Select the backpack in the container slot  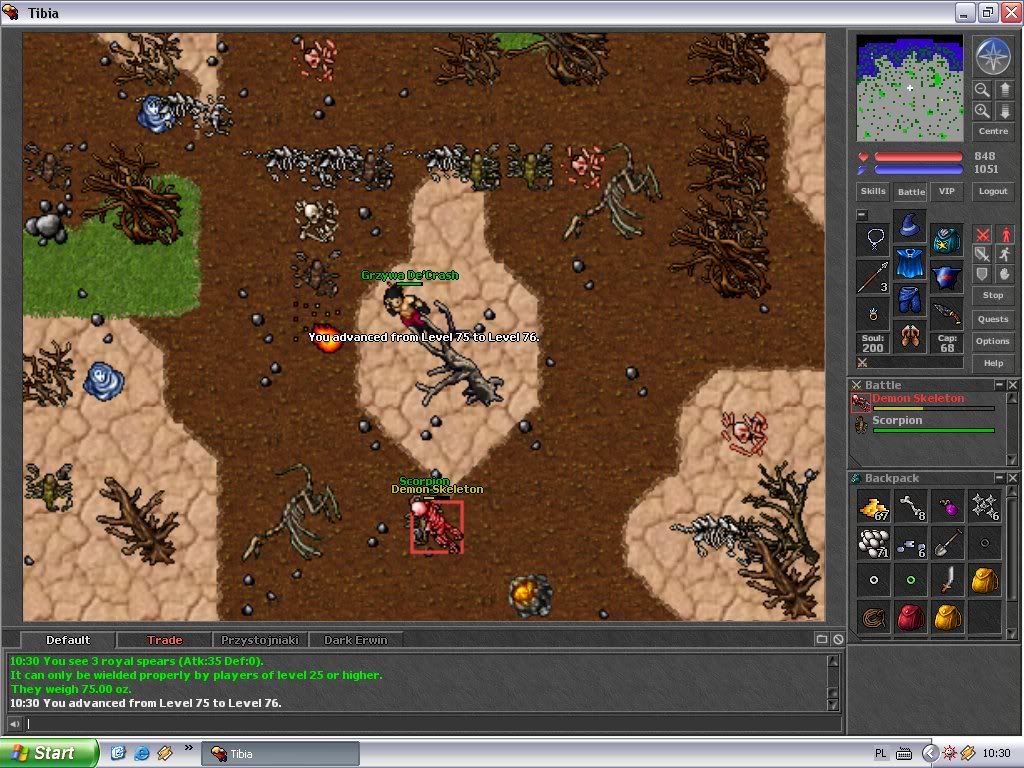[946, 240]
